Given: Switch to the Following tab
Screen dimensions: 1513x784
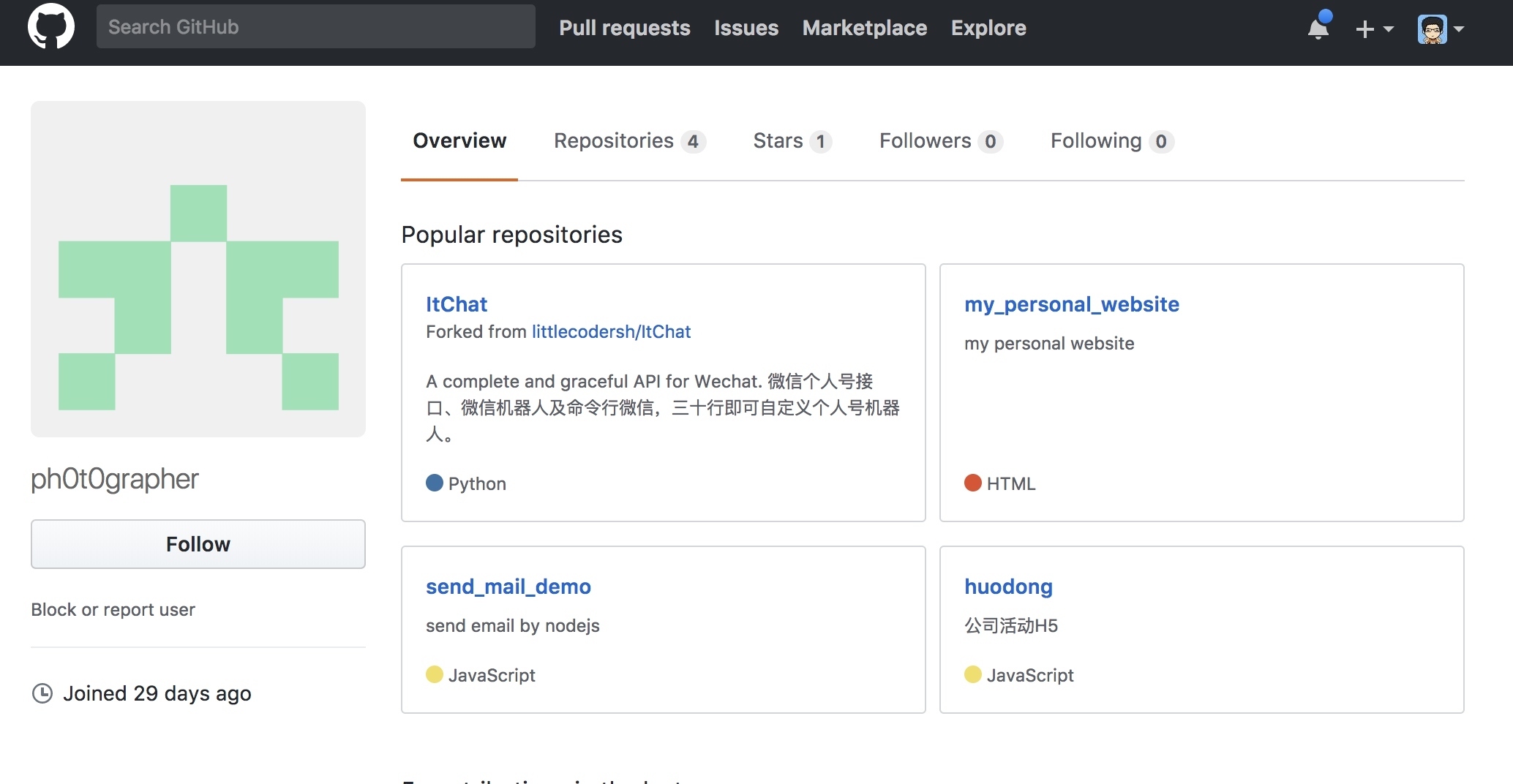Looking at the screenshot, I should pyautogui.click(x=1112, y=141).
